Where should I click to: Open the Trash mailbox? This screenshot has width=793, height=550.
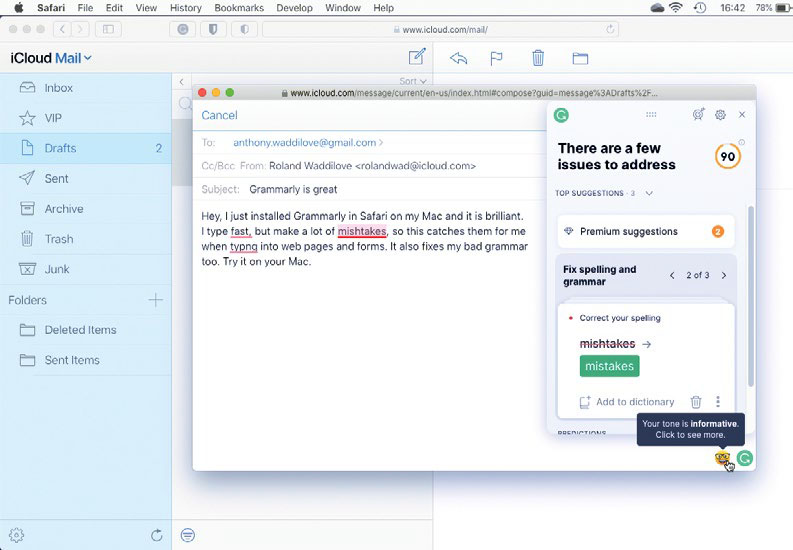[x=85, y=239]
